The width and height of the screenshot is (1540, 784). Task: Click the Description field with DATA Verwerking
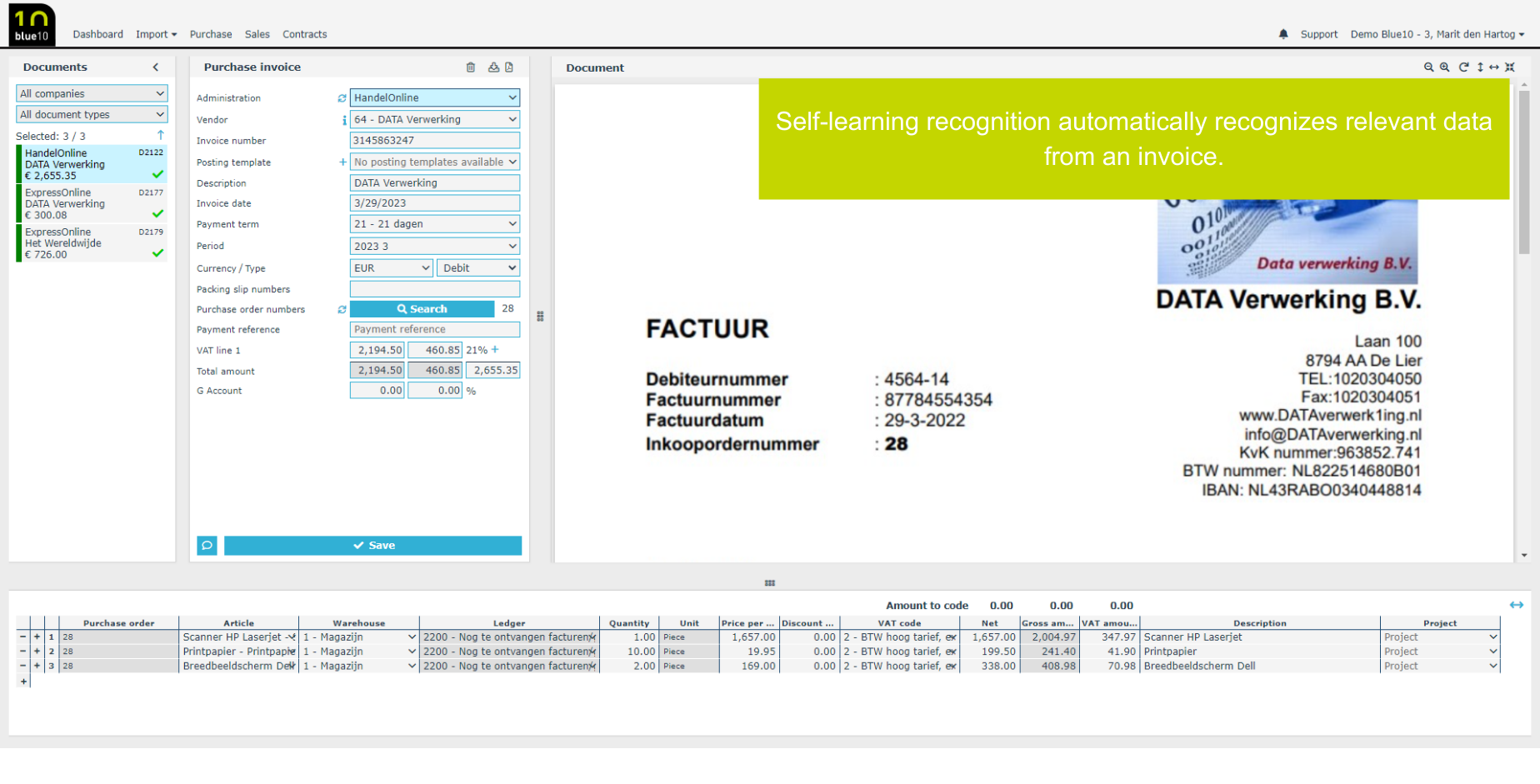(x=435, y=183)
